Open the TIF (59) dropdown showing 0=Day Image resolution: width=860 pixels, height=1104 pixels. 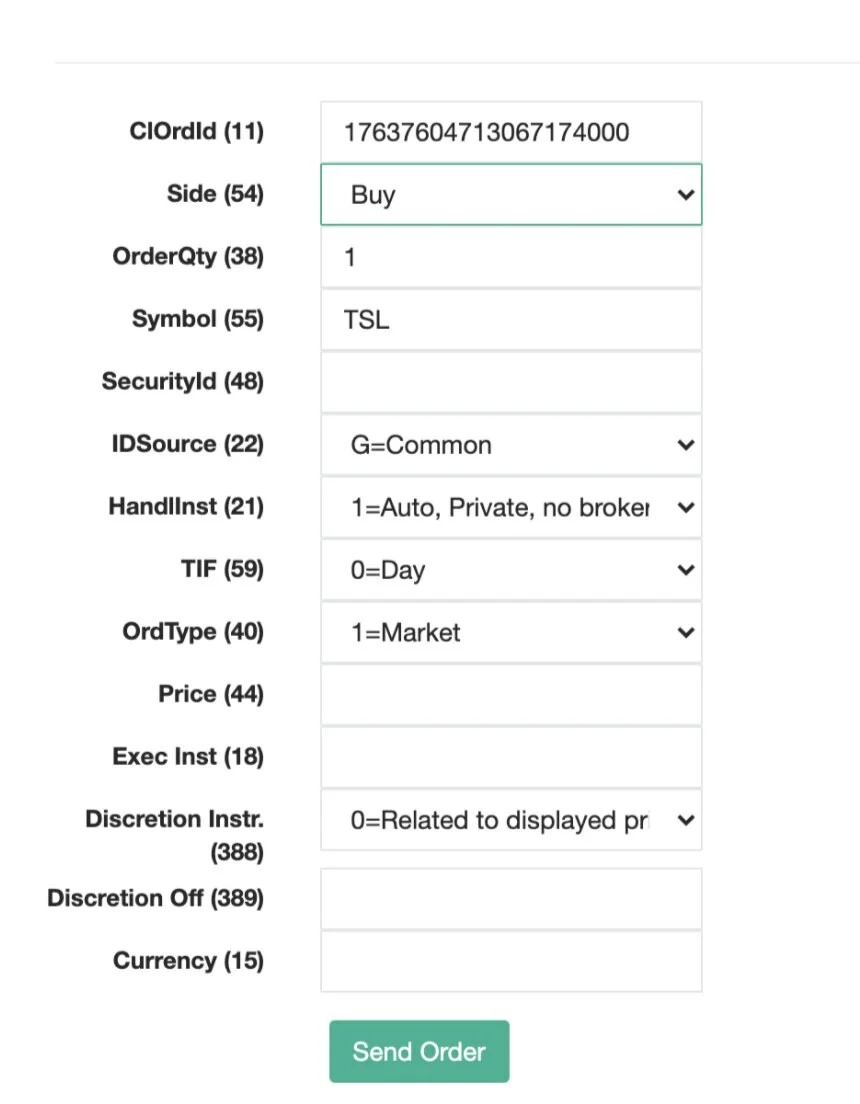(x=511, y=570)
